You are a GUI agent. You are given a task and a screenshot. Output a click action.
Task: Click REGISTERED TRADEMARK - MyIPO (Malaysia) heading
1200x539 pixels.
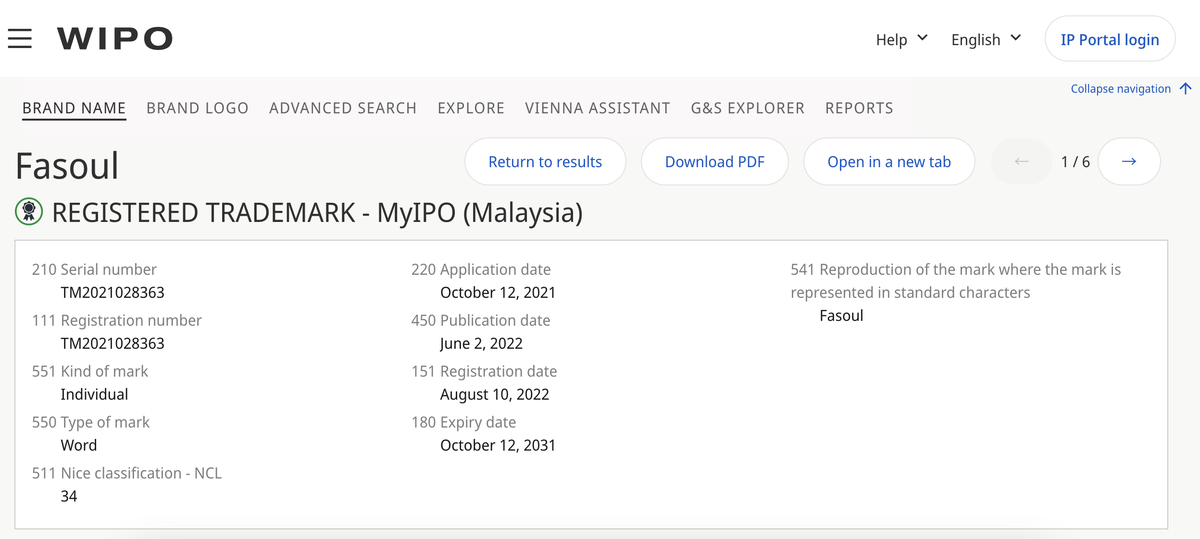coord(317,212)
